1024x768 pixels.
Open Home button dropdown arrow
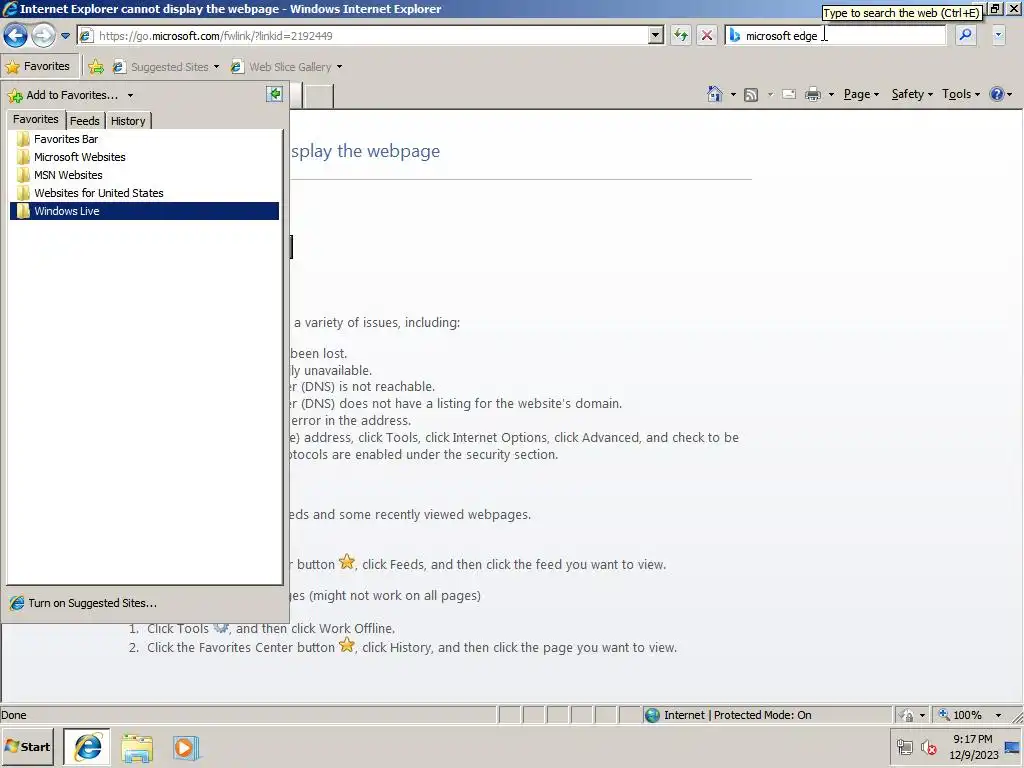[733, 95]
